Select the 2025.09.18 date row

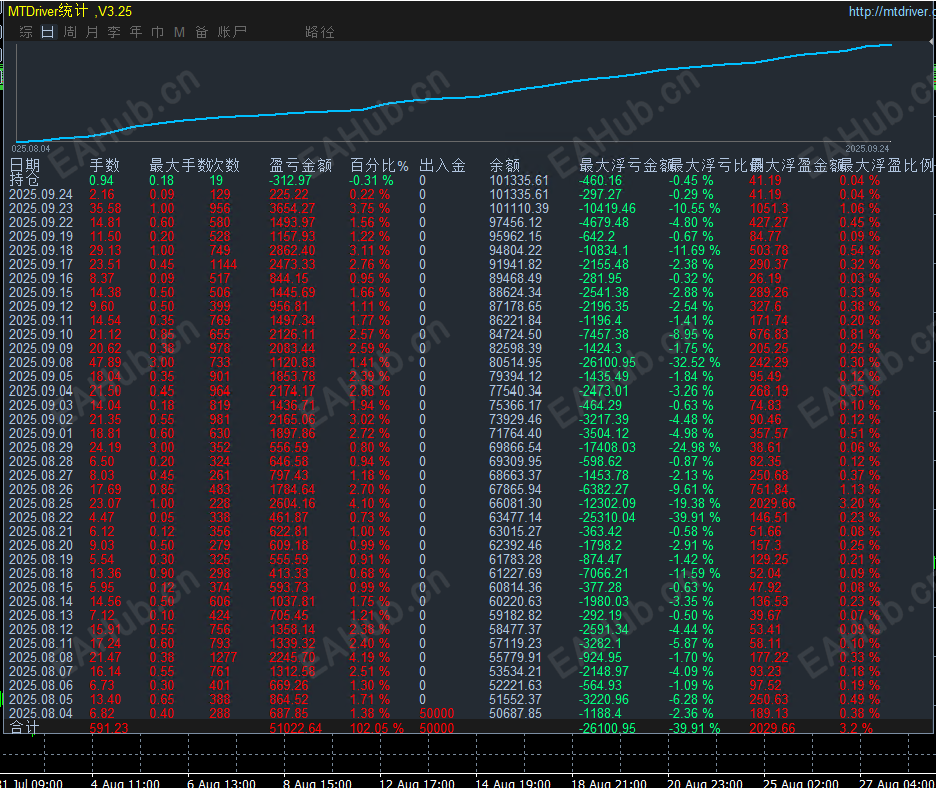pyautogui.click(x=41, y=251)
